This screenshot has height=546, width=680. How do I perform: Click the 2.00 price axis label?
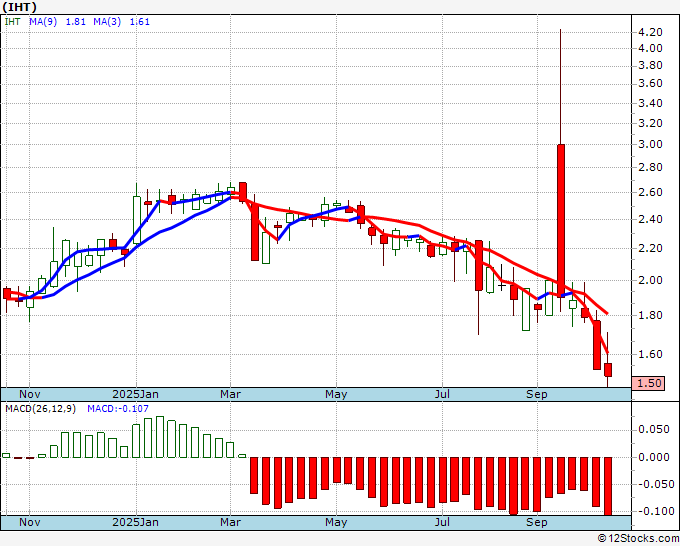651,280
